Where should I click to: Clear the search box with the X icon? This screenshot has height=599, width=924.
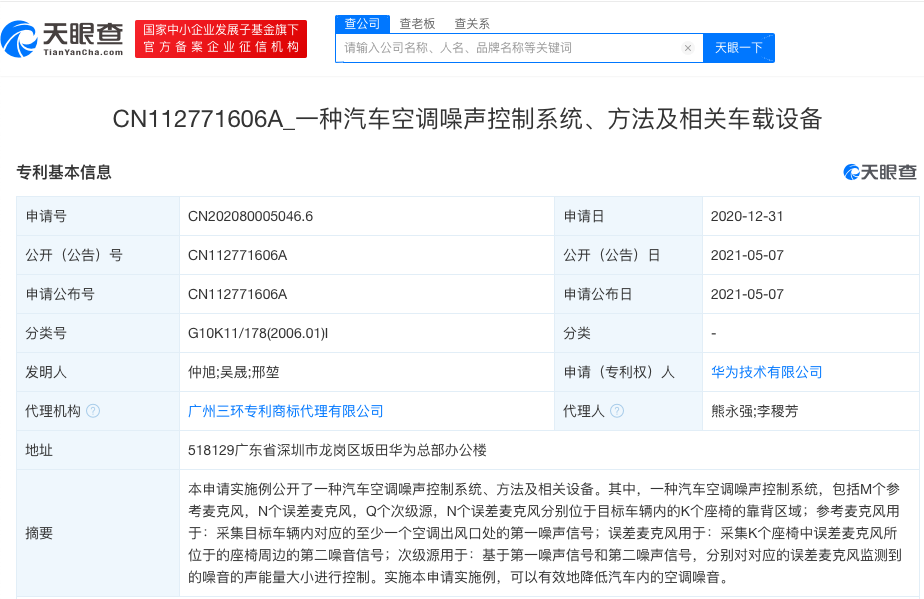pos(688,48)
